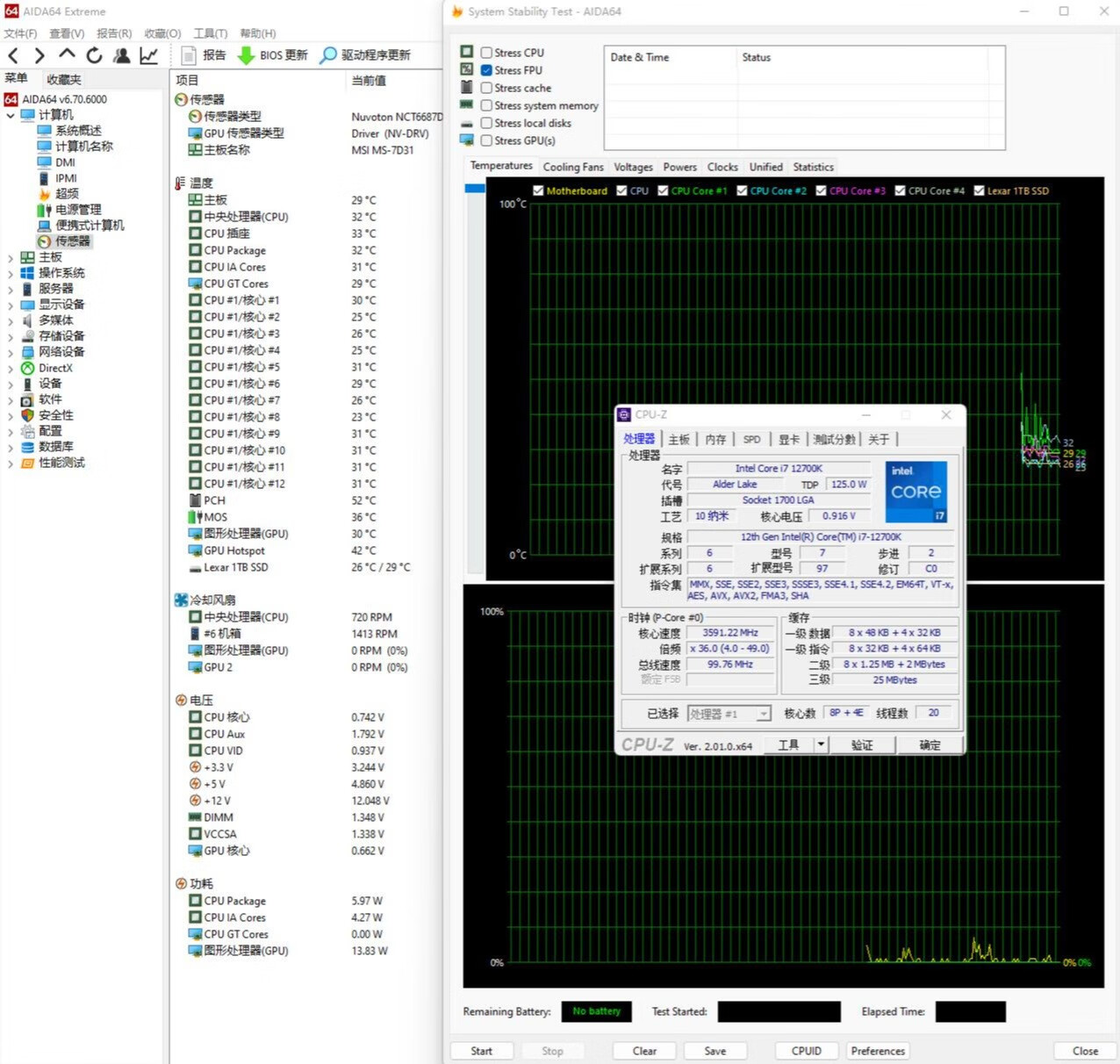Select the 设备 node in the tree
Image resolution: width=1120 pixels, height=1064 pixels.
coord(50,384)
